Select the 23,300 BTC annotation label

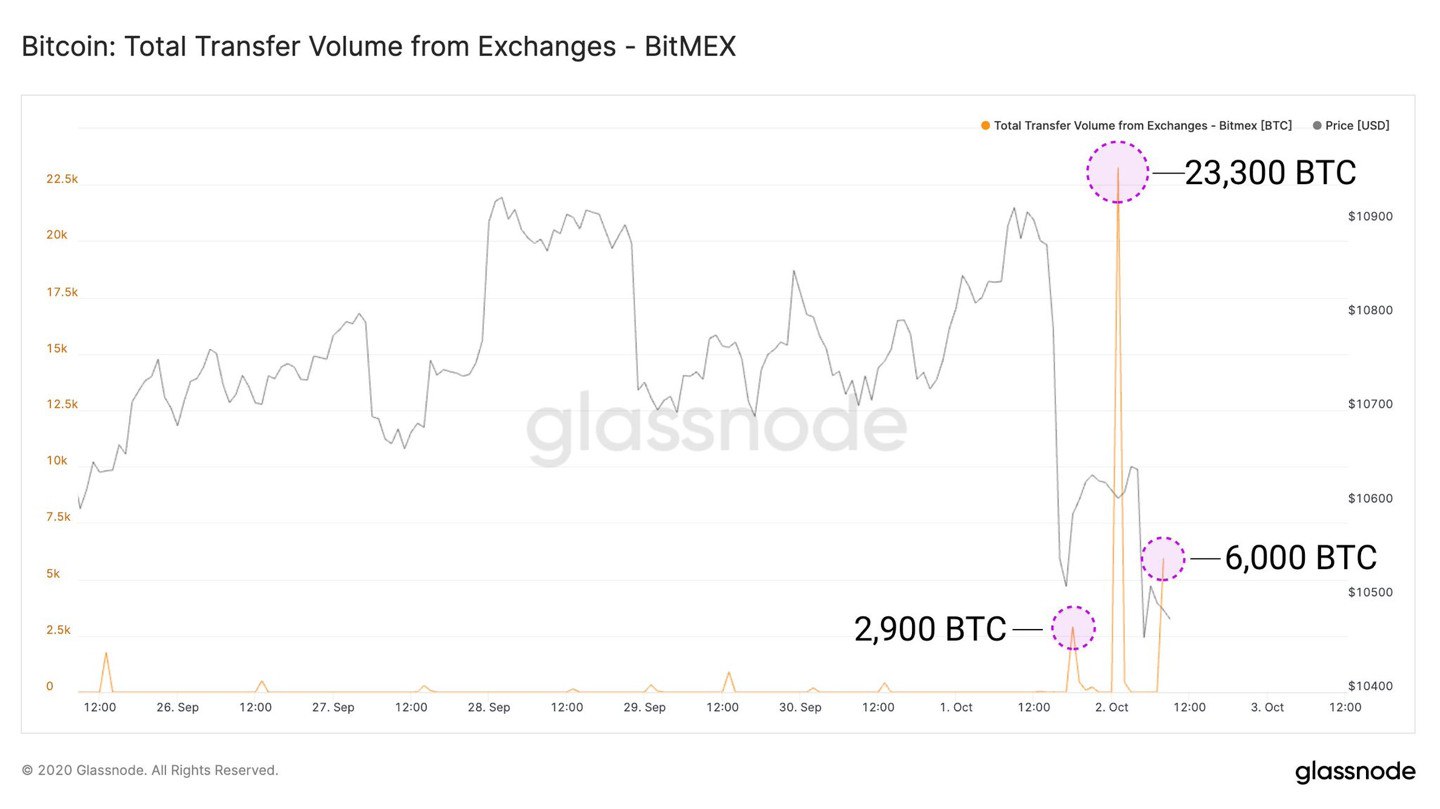pos(1270,173)
